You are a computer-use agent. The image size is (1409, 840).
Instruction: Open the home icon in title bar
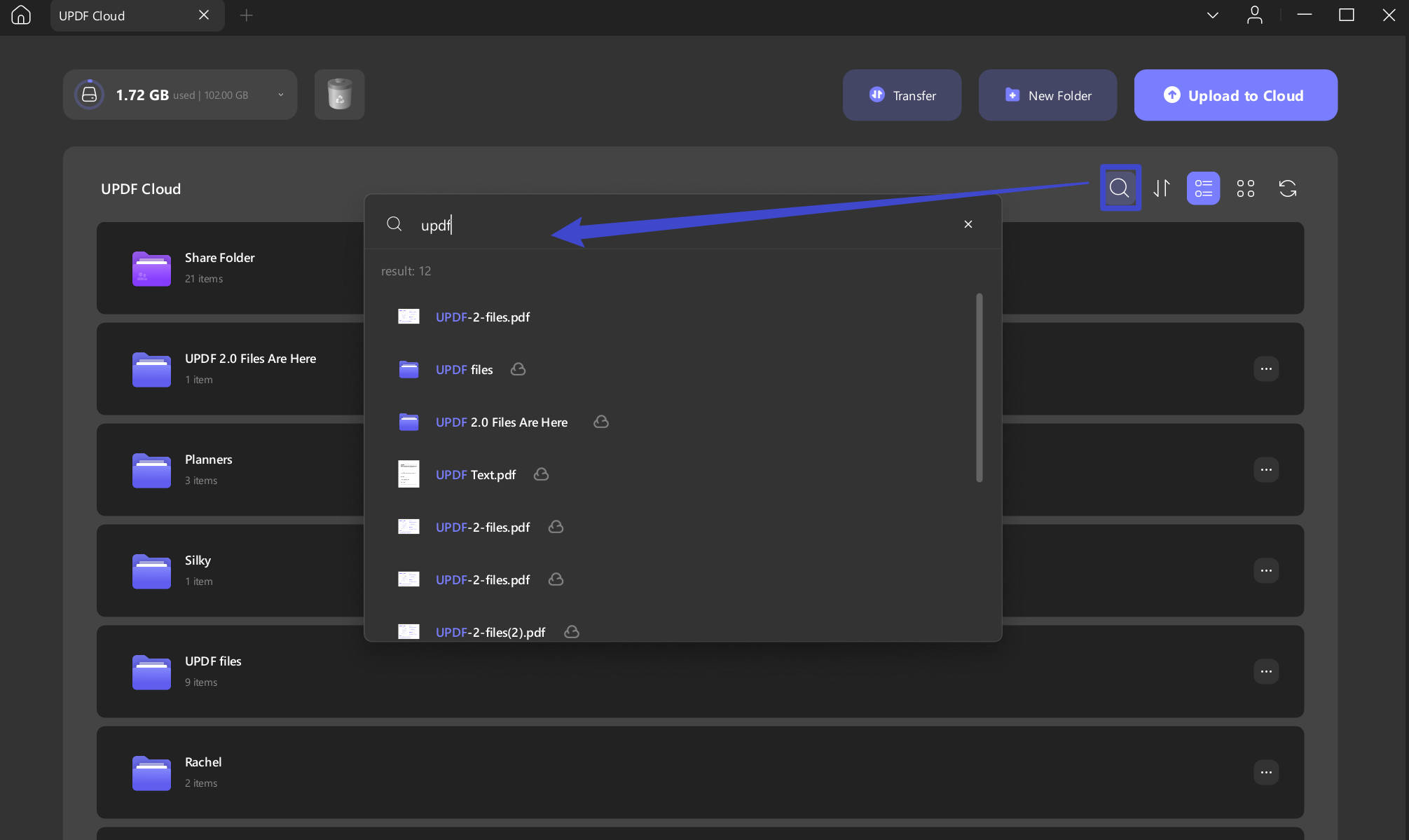pyautogui.click(x=21, y=15)
